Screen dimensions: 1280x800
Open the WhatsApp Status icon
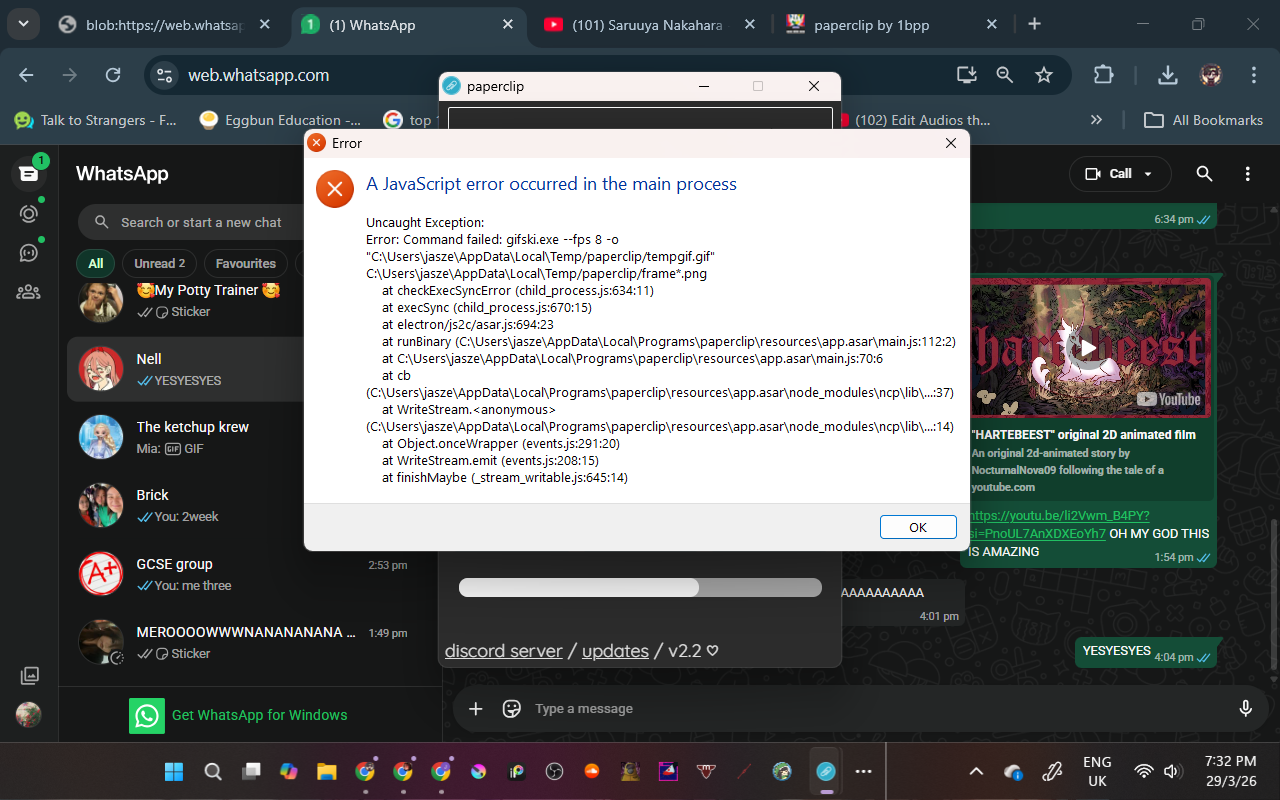[x=29, y=213]
